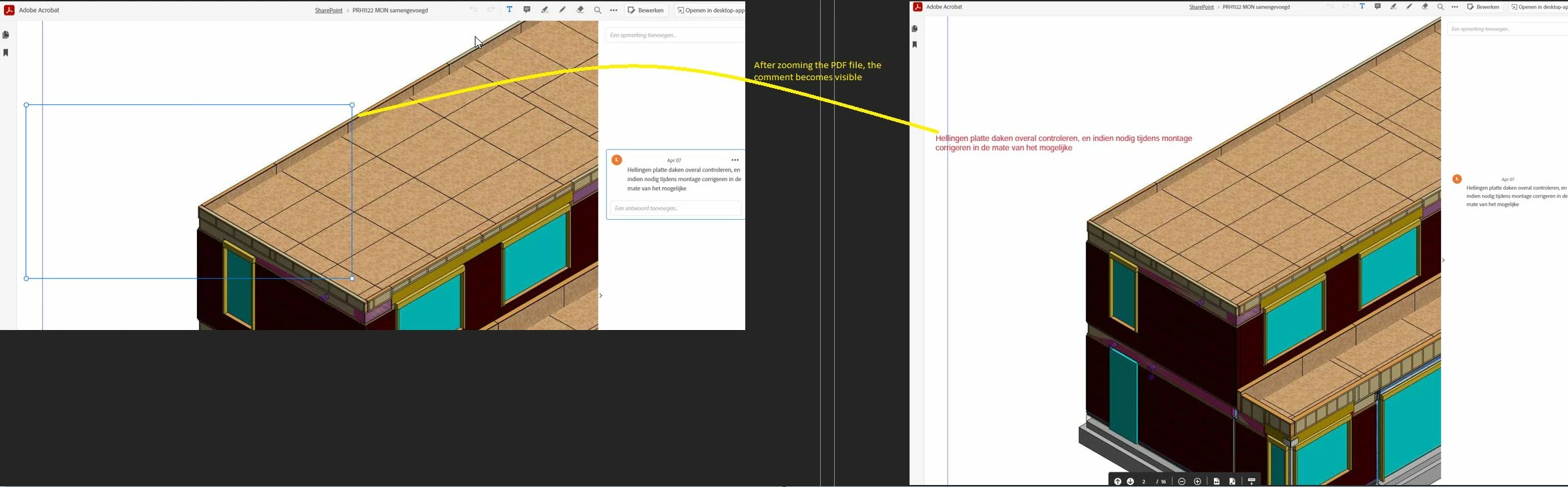1568x487 pixels.
Task: Select the eraser tool in left window
Action: tap(580, 10)
